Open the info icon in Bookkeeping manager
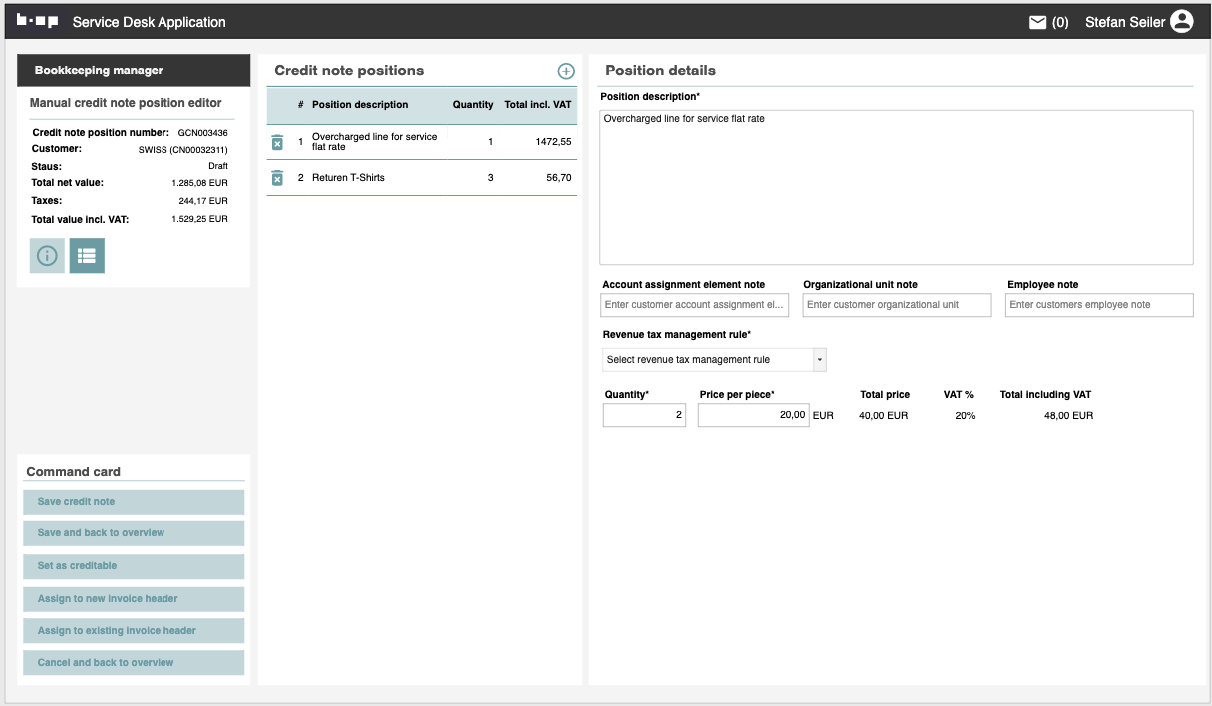This screenshot has height=706, width=1212. [47, 255]
